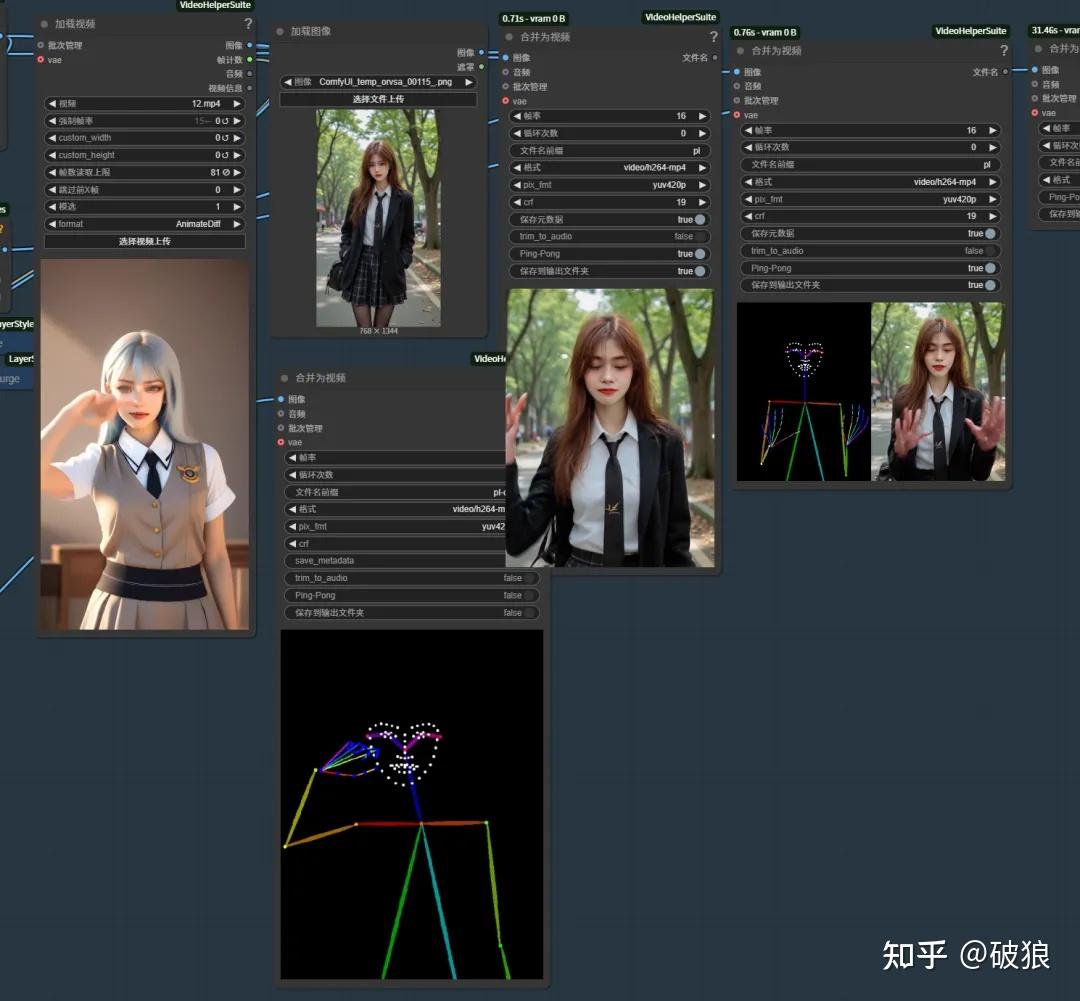Enable trim_to_audio on the first 合并为视频 node
The width and height of the screenshot is (1080, 1001).
click(x=701, y=236)
